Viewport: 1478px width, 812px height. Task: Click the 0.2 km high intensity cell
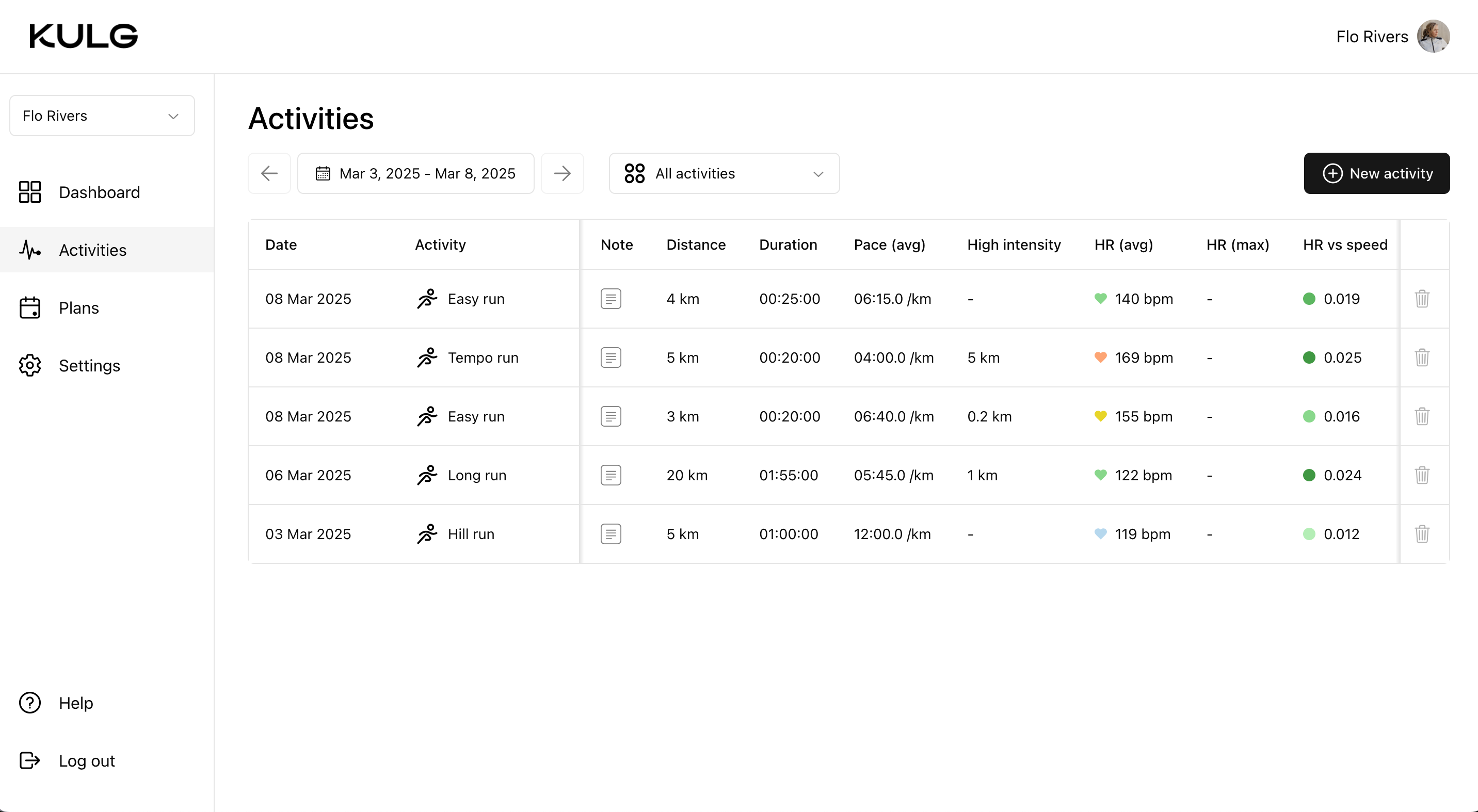989,416
